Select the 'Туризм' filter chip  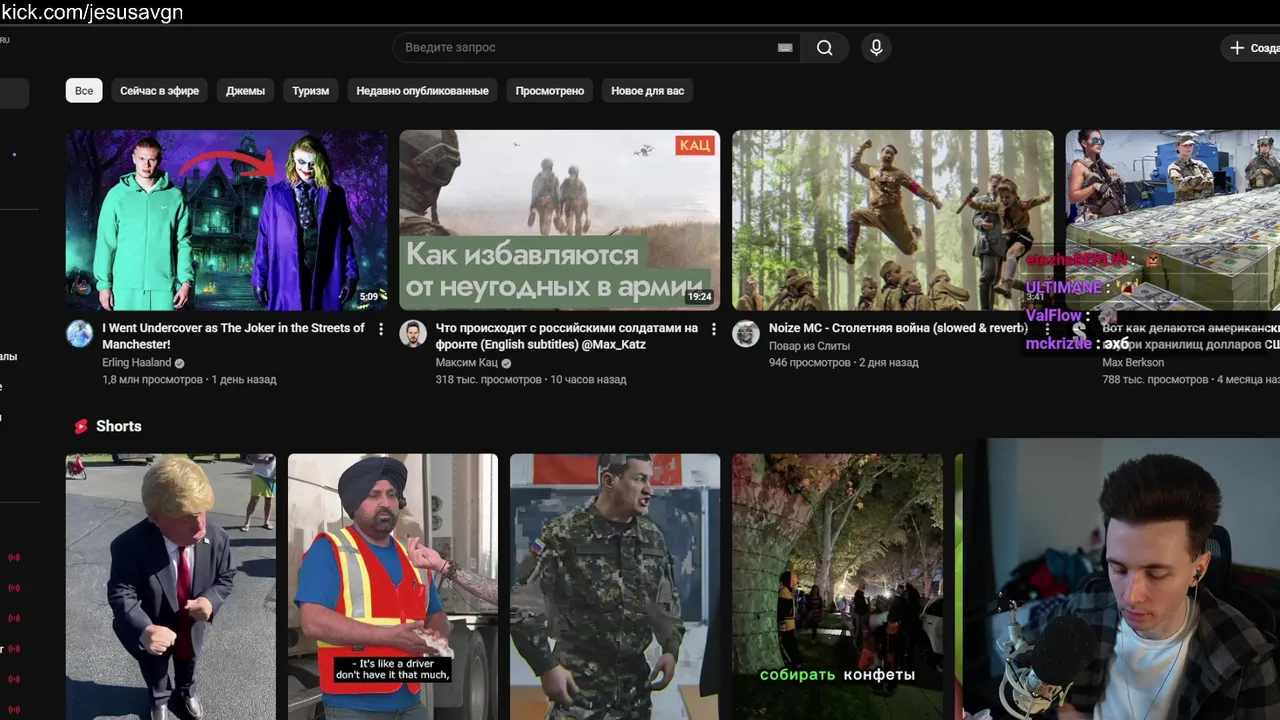point(310,91)
